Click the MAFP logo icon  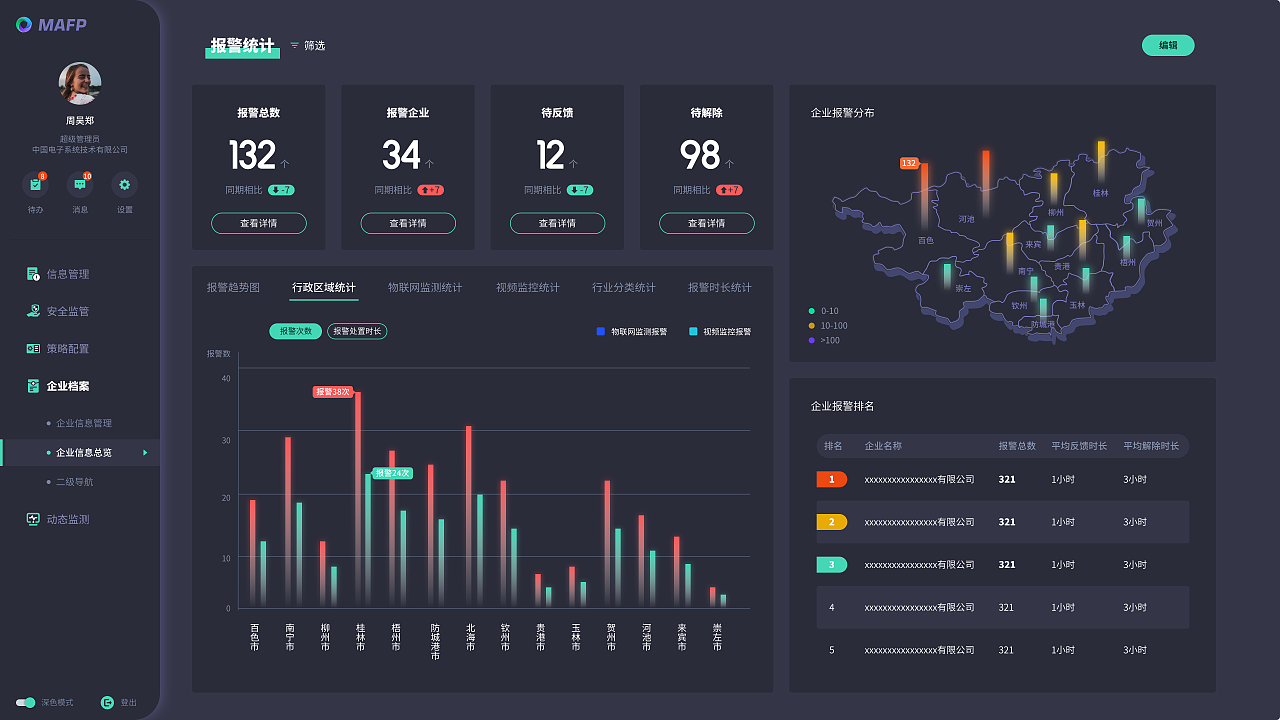click(24, 25)
